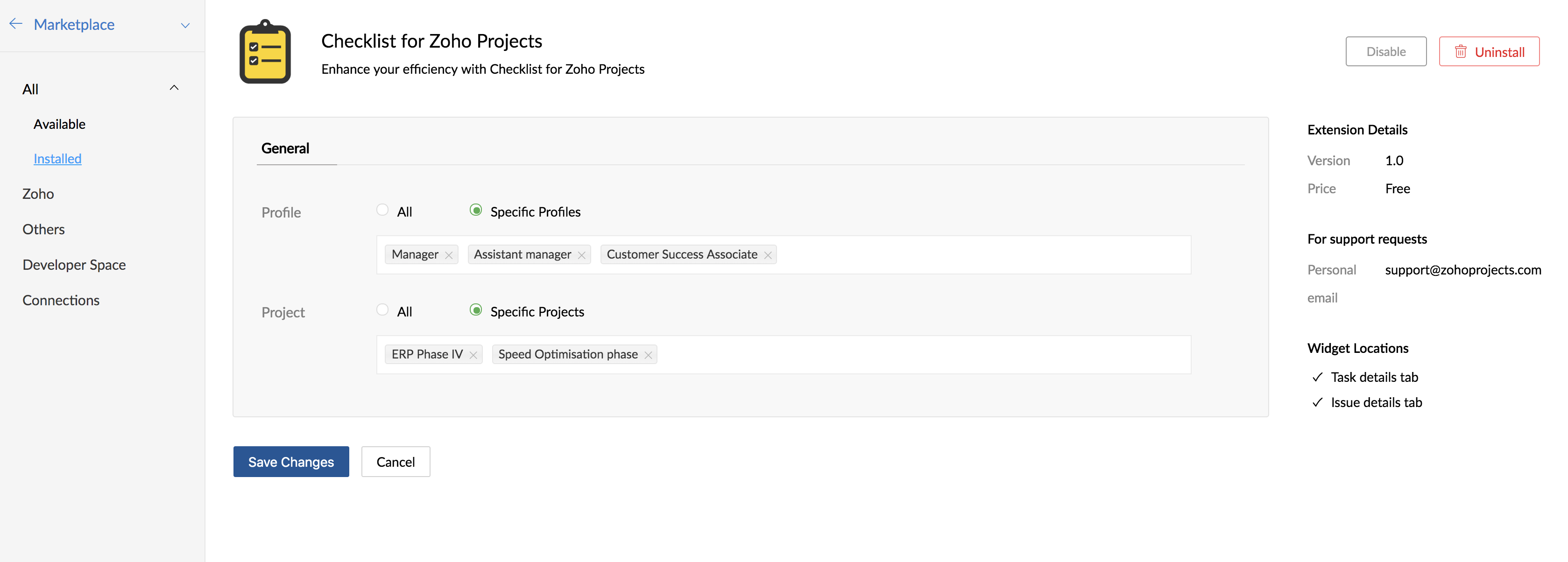
Task: Open the Zoho category
Action: (x=38, y=194)
